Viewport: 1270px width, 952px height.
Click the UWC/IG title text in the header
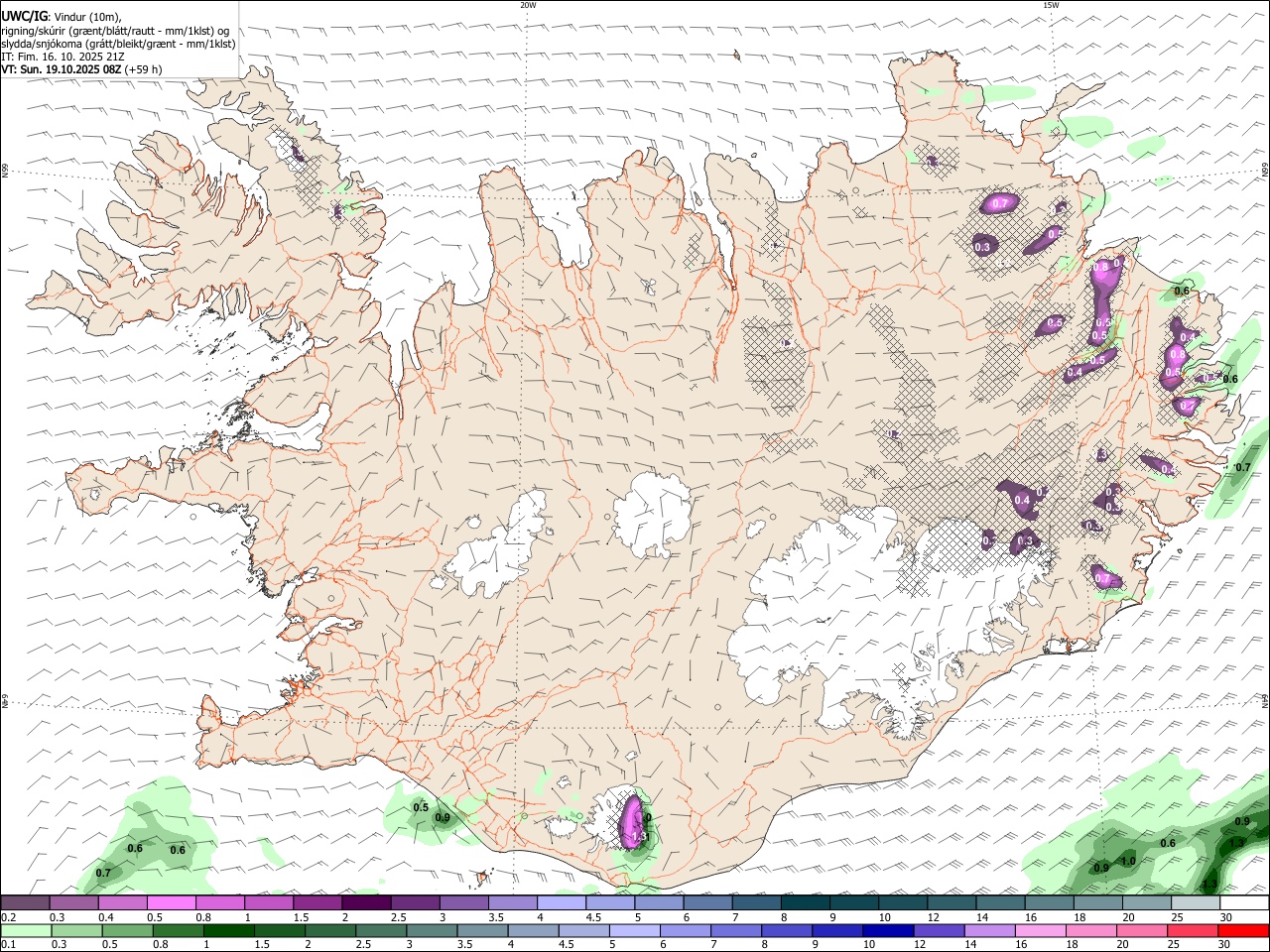pyautogui.click(x=24, y=17)
